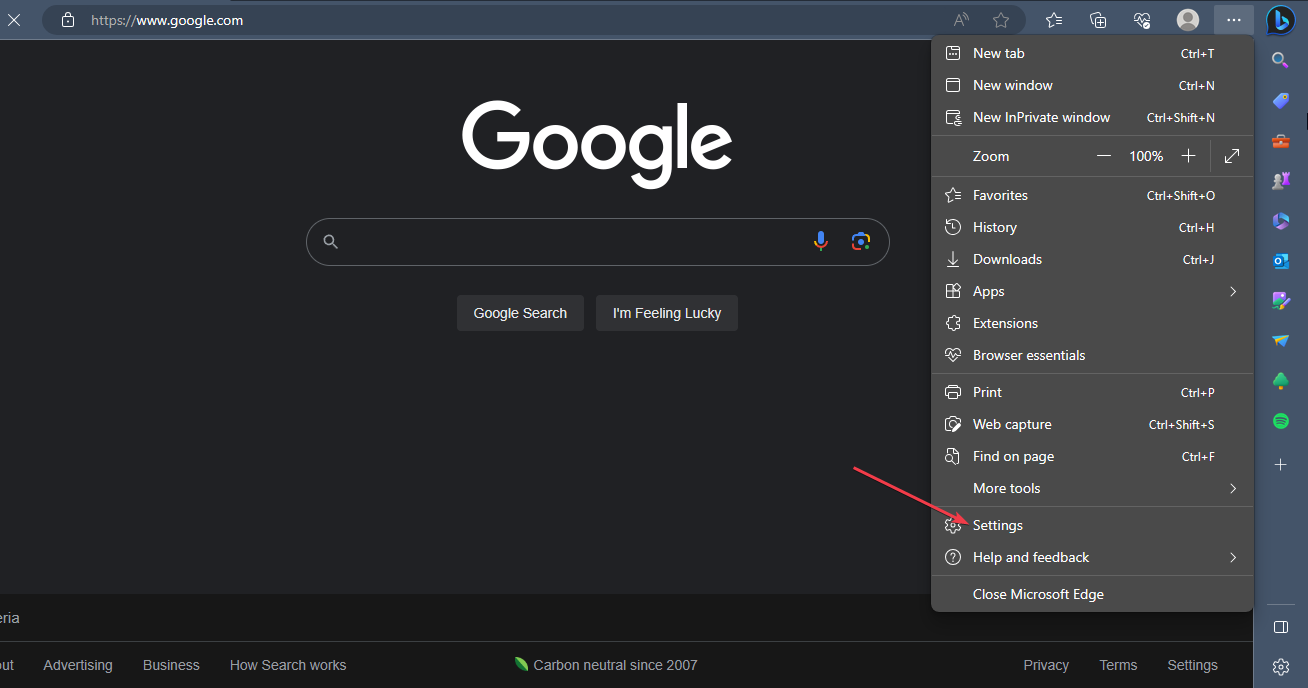
Task: Open the sidebar green tree icon
Action: [1280, 381]
